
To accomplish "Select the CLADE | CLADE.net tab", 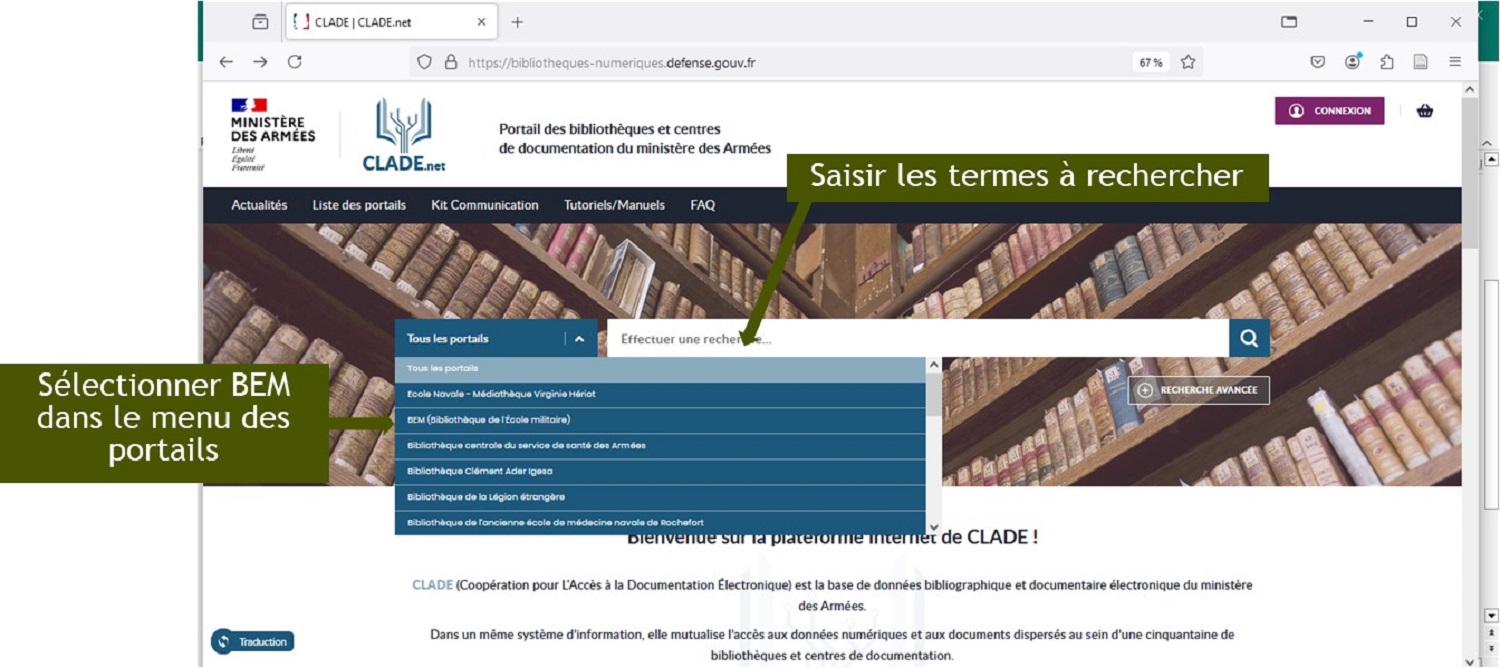I will 391,22.
